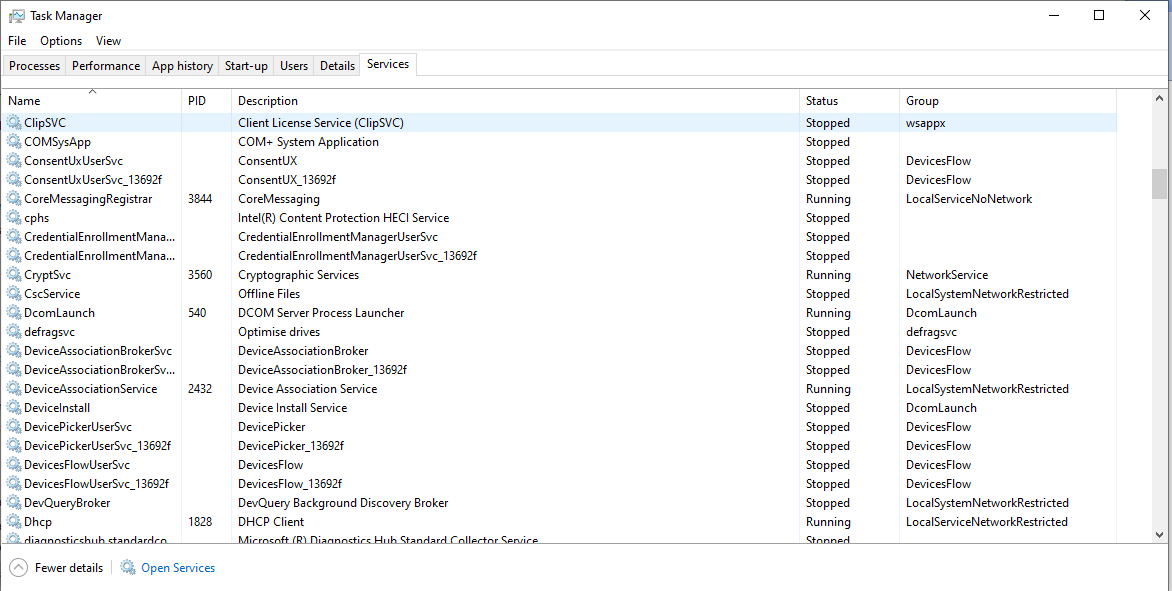Open the View menu
This screenshot has width=1172, height=591.
click(108, 41)
